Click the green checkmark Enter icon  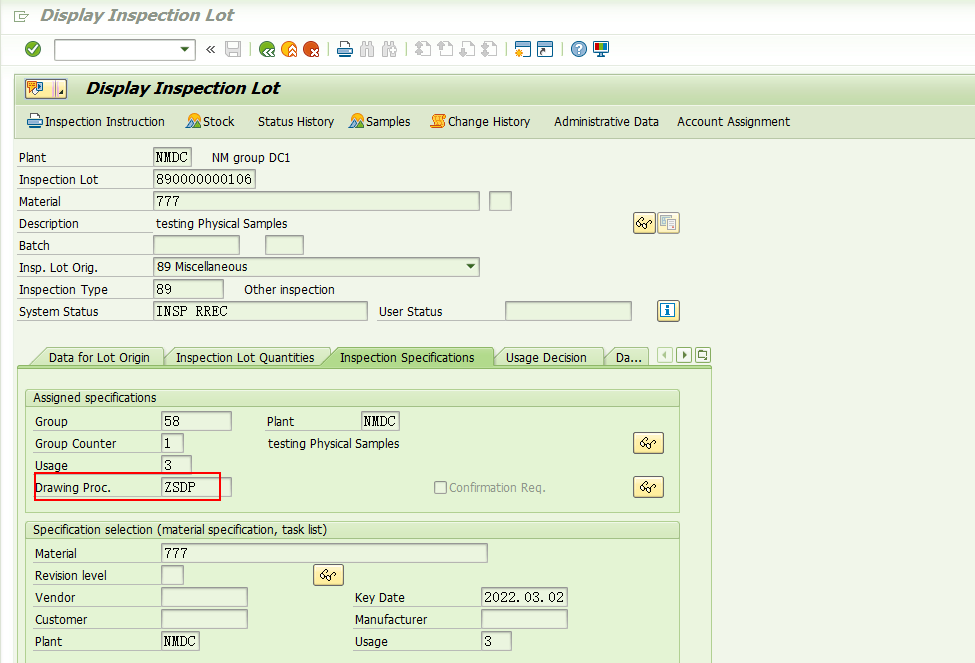coord(31,48)
